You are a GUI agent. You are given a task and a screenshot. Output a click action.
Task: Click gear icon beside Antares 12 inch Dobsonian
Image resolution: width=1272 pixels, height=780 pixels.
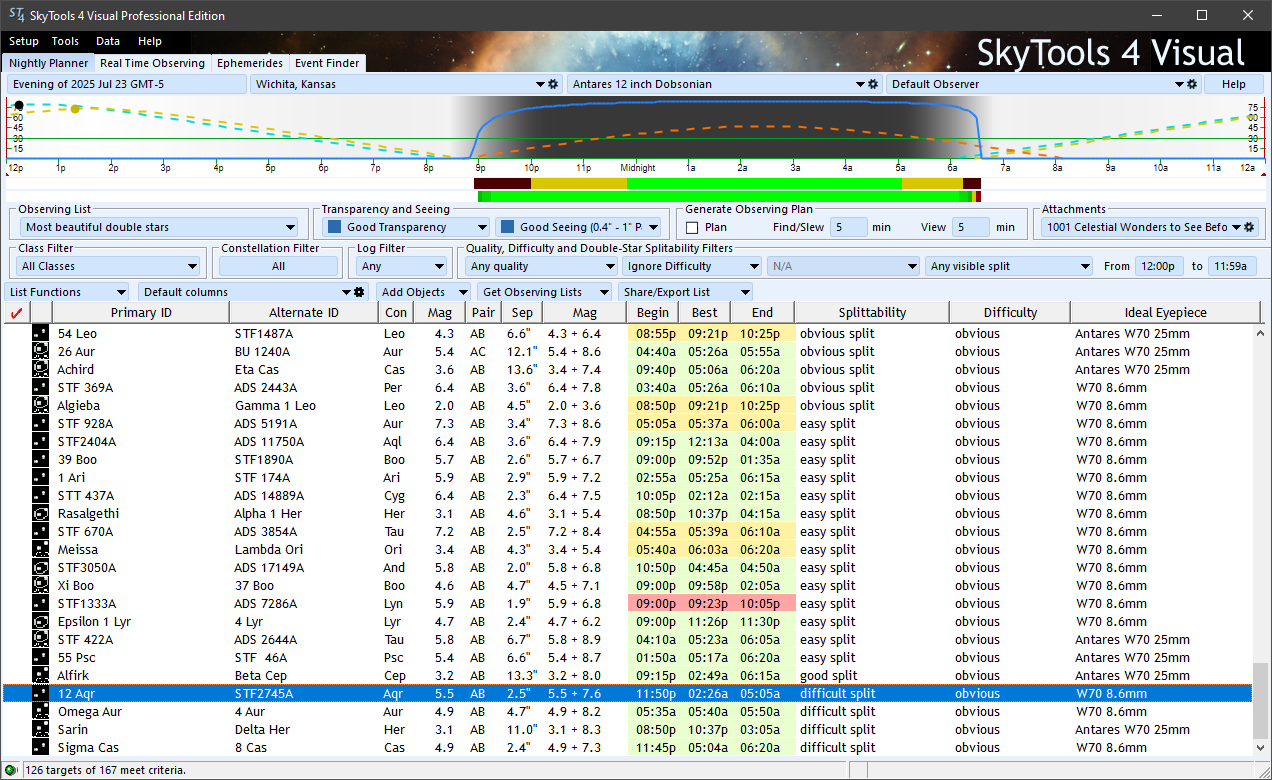872,85
